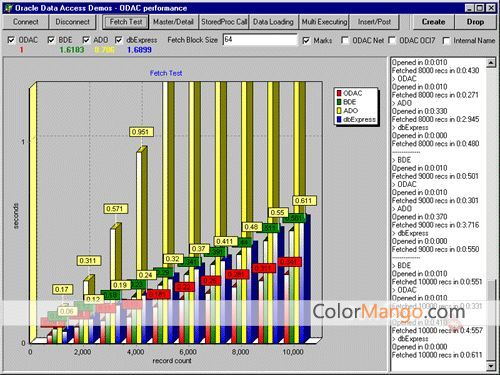Switch to the Master/Detail test
Viewport: 500px width, 375px height.
173,22
